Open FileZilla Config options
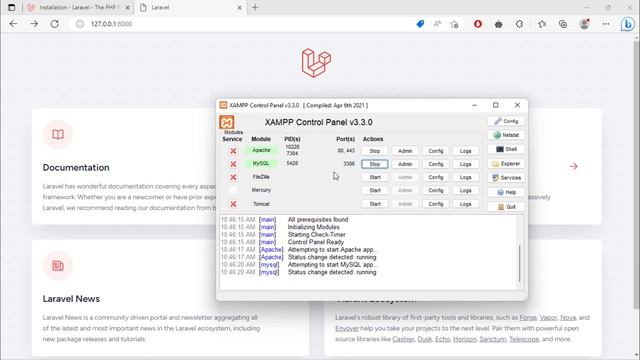 436,177
